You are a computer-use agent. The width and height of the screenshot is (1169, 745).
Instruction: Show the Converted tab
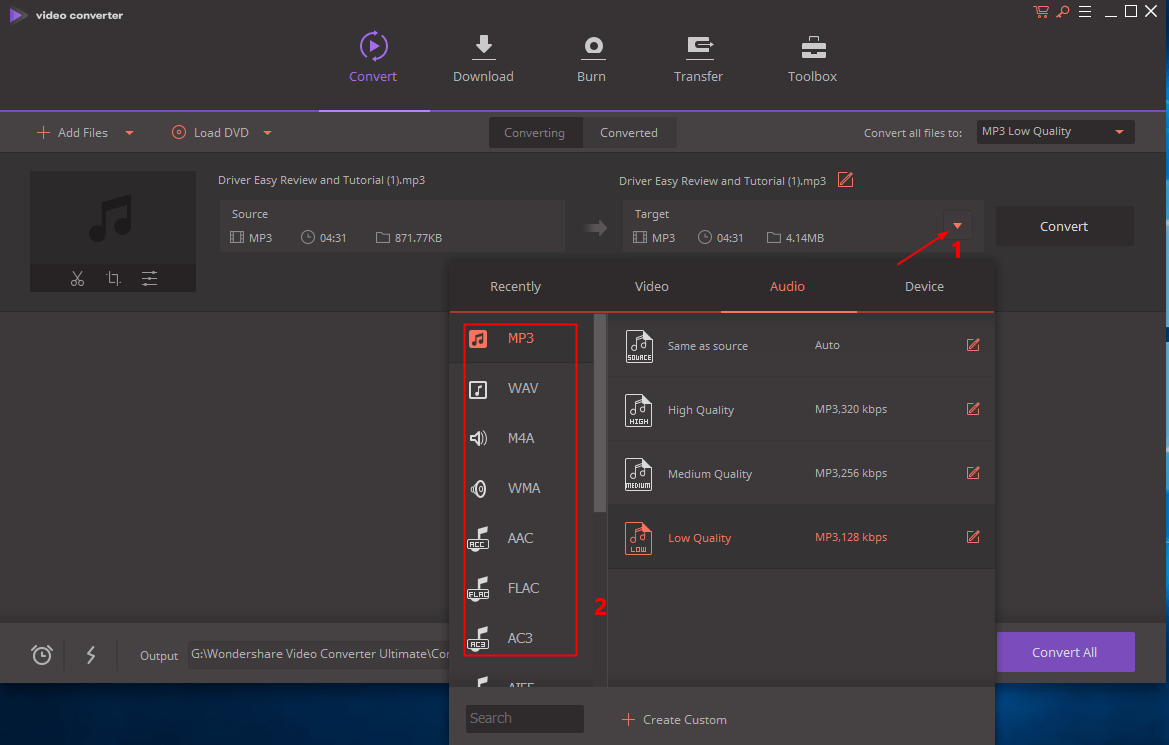click(629, 133)
